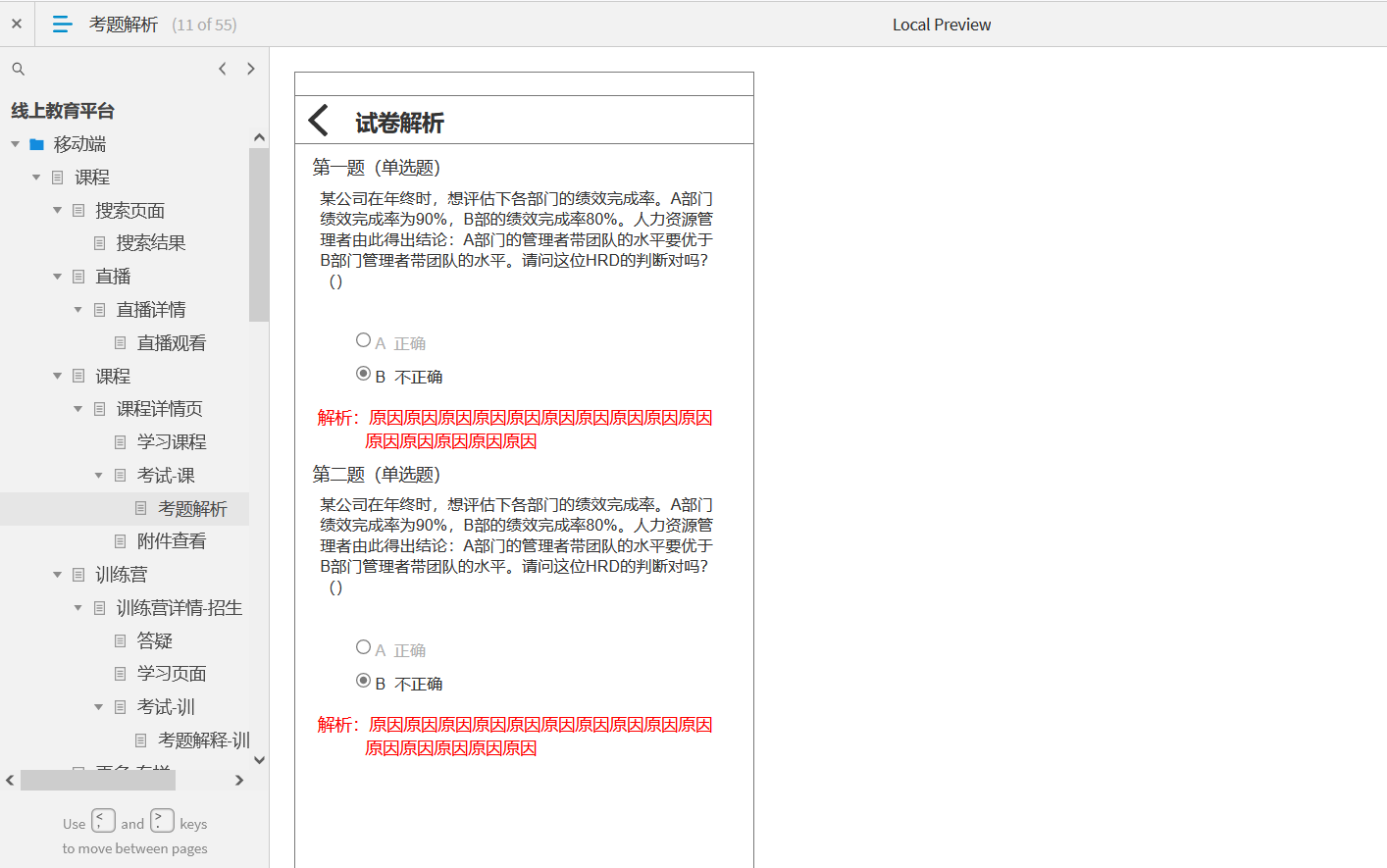Click page icon next to 直播观看
This screenshot has width=1387, height=868.
point(121,343)
